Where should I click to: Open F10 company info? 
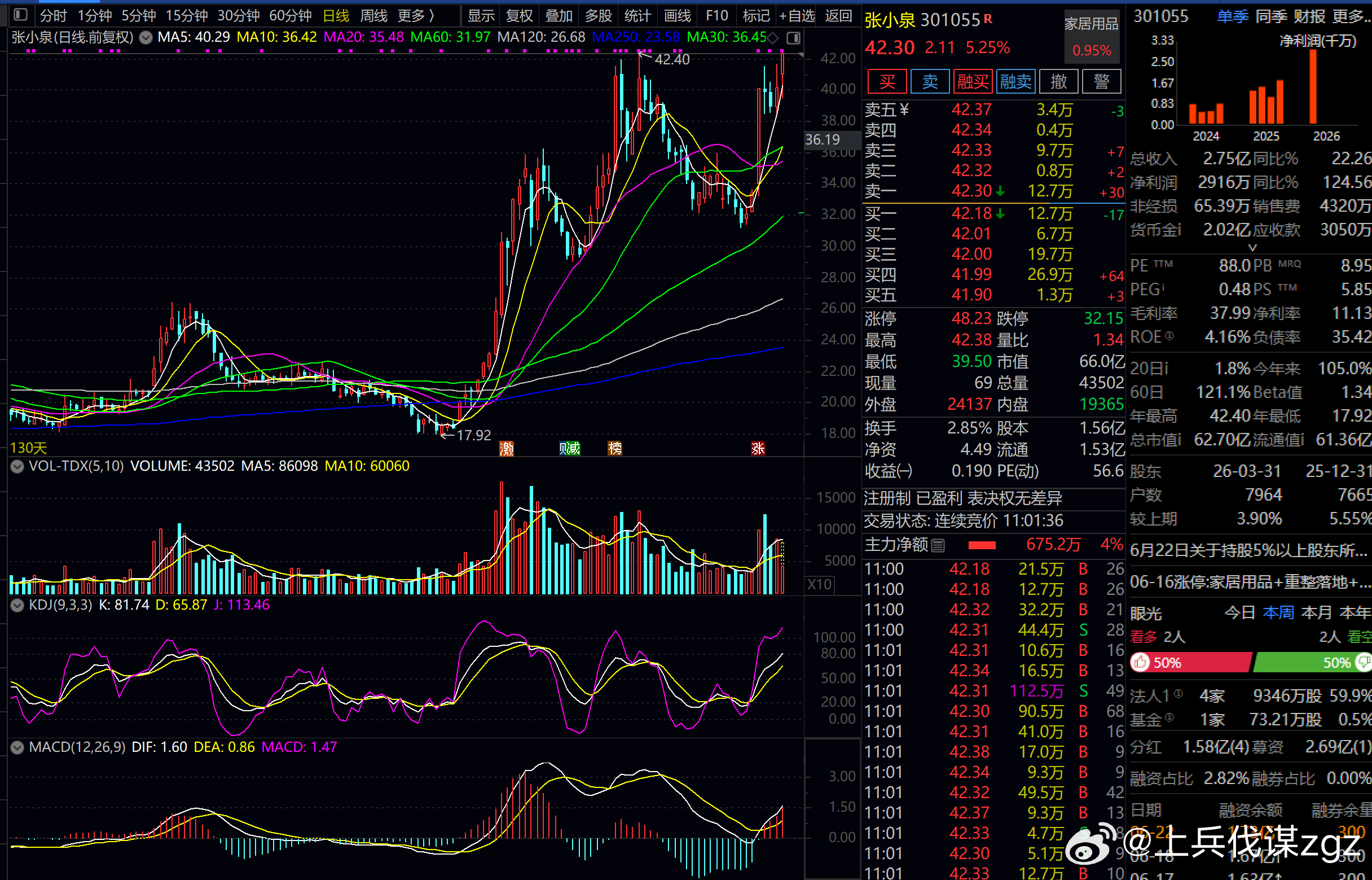point(716,15)
